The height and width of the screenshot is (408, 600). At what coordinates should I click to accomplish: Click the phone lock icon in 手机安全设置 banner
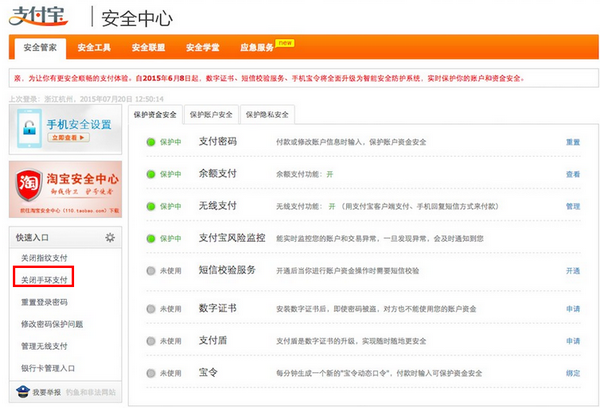point(30,128)
